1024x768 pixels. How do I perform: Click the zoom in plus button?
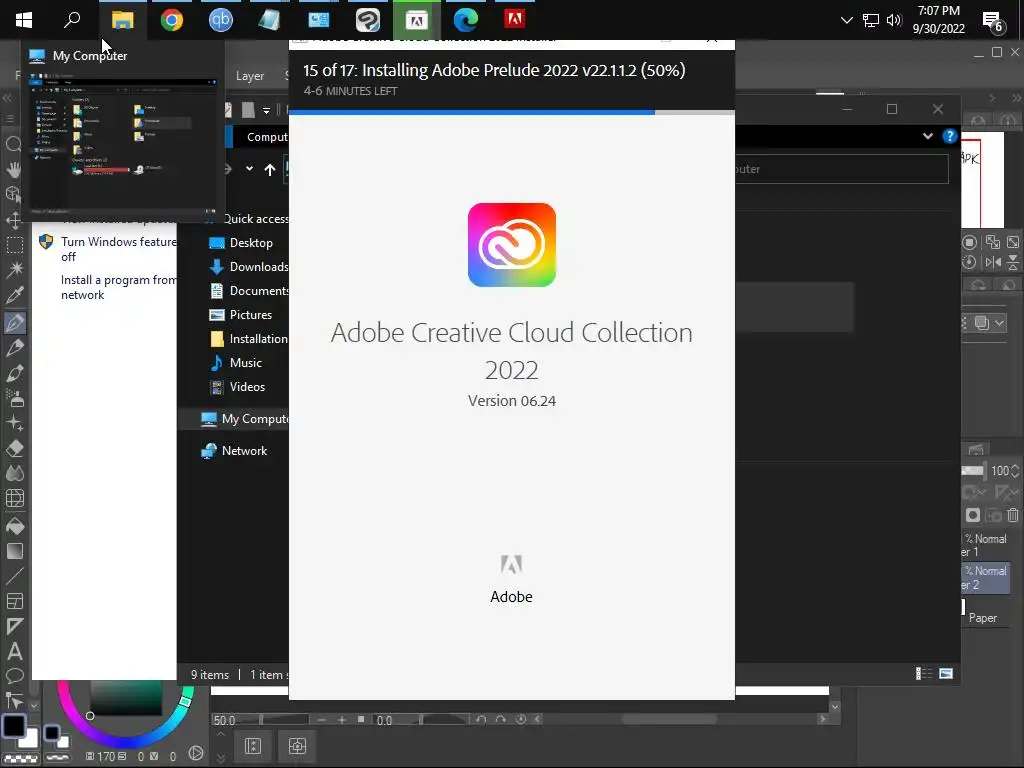click(x=342, y=720)
